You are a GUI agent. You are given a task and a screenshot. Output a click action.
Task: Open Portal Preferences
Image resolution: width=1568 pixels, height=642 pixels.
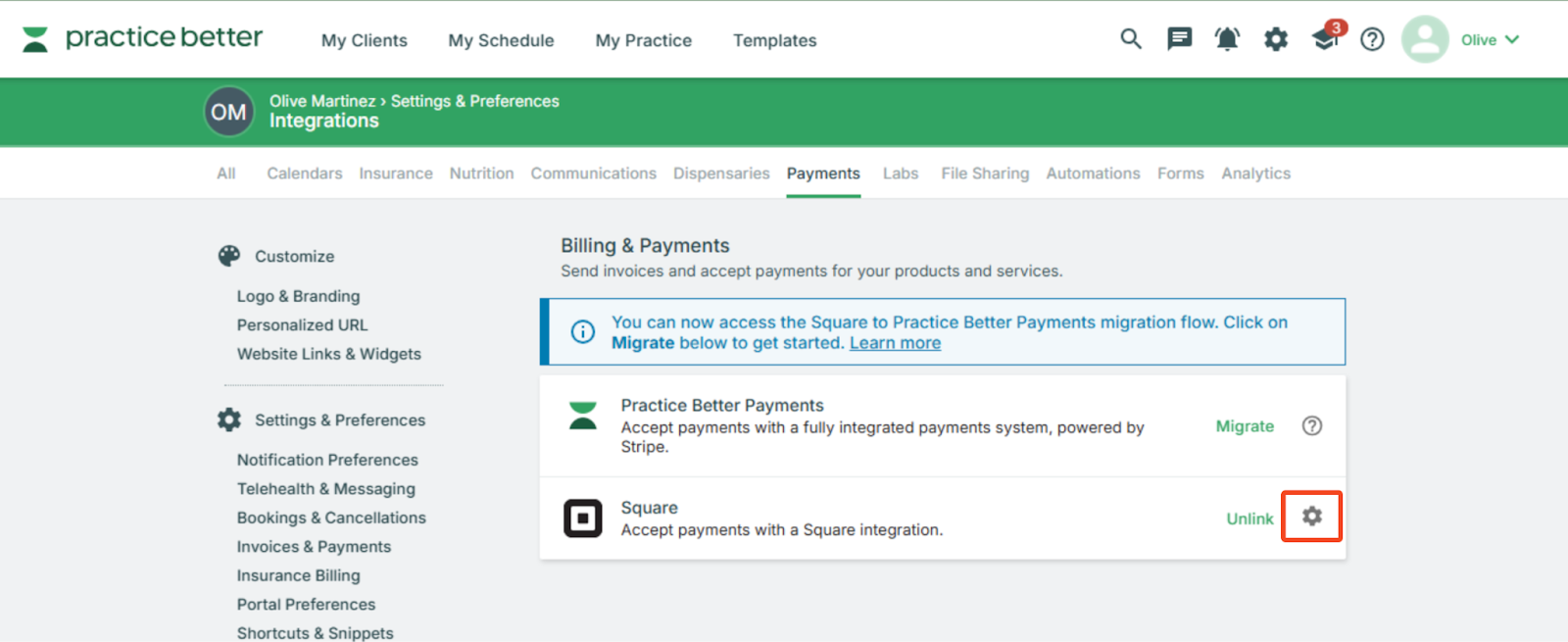(306, 604)
